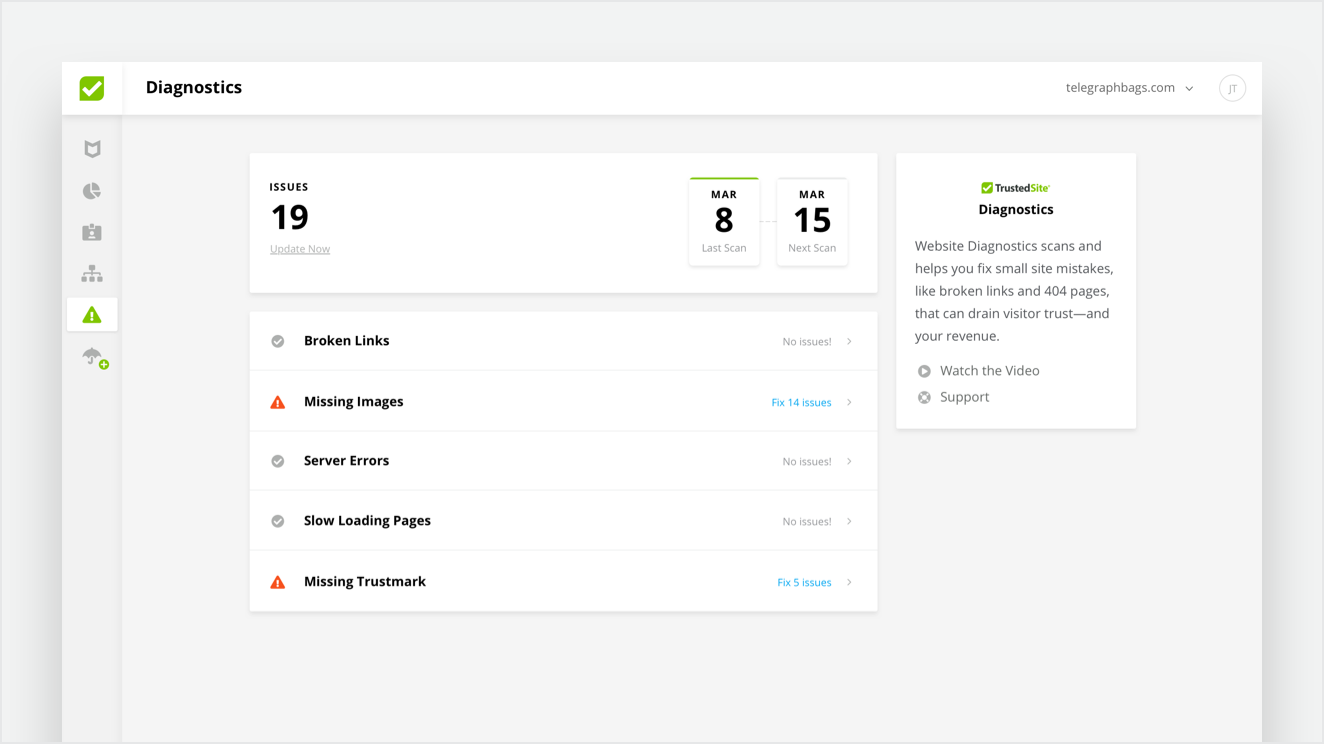Select the Mar 8 Last Scan card
The width and height of the screenshot is (1324, 744).
[x=724, y=222]
